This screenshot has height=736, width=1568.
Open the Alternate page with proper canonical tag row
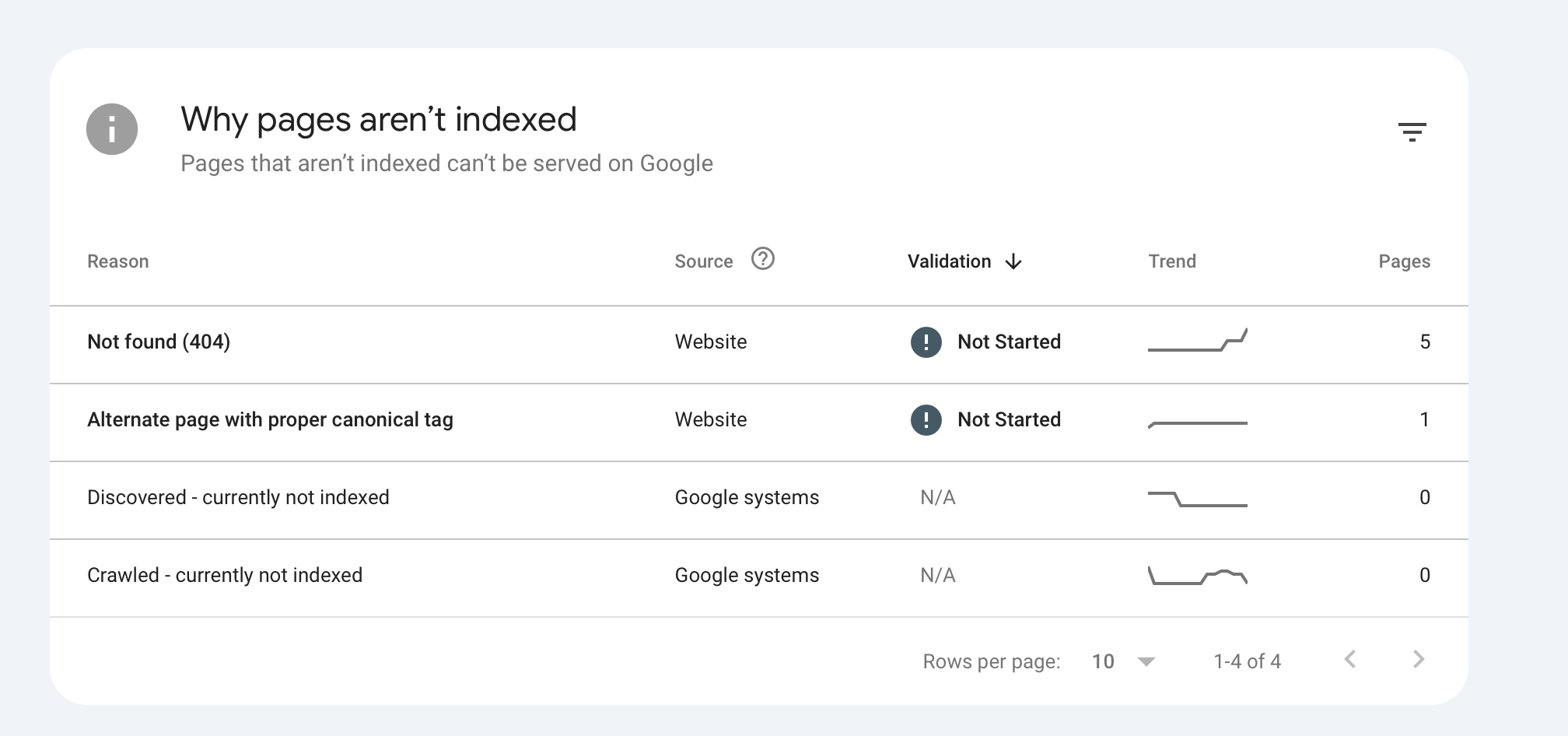pos(271,419)
